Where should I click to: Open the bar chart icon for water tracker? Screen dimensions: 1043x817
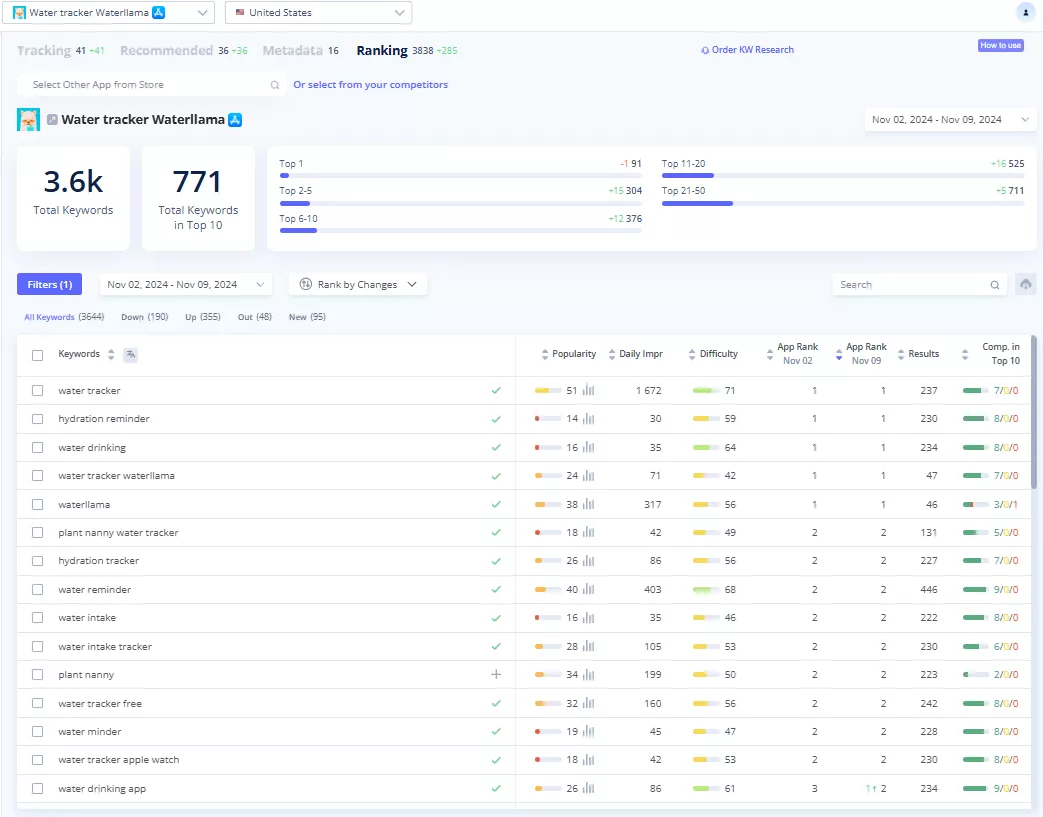click(x=589, y=391)
